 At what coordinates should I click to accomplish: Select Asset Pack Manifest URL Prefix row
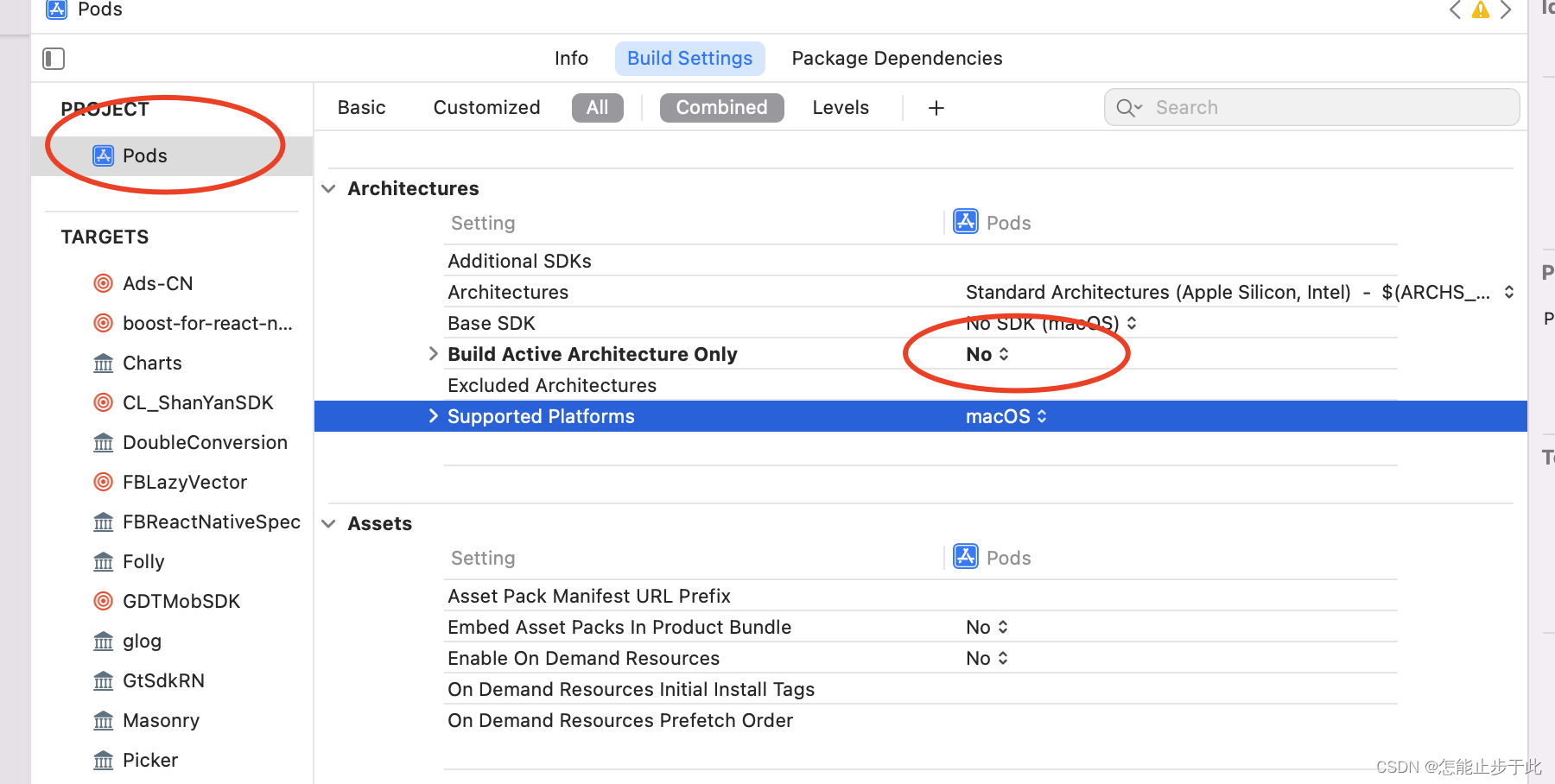click(x=921, y=596)
